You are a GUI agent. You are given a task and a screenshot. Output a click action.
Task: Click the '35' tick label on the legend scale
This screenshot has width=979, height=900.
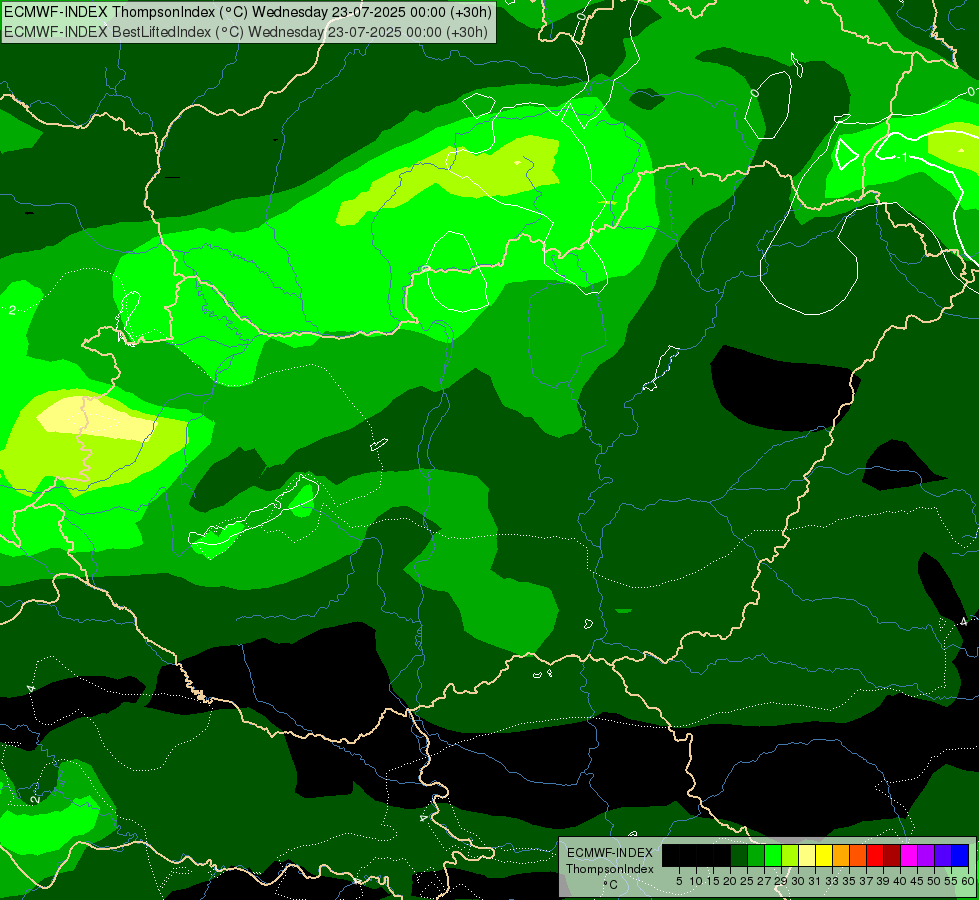pos(849,881)
